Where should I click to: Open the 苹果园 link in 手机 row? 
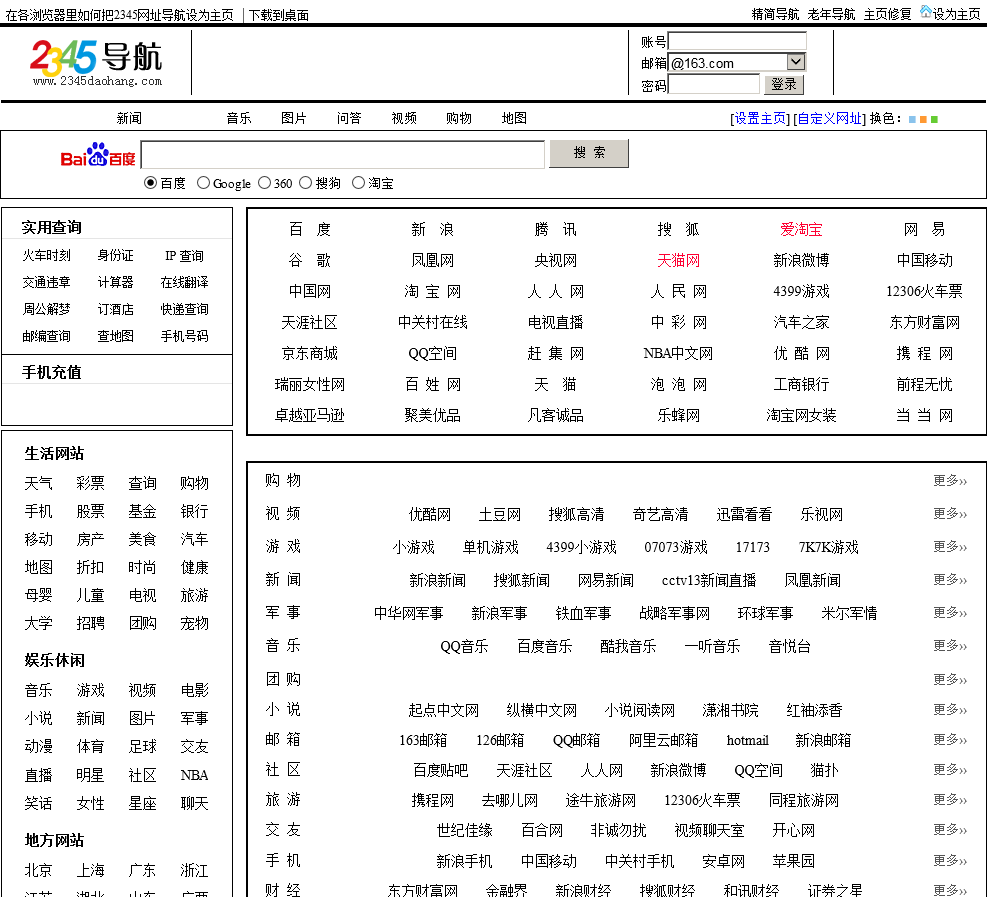[x=793, y=861]
